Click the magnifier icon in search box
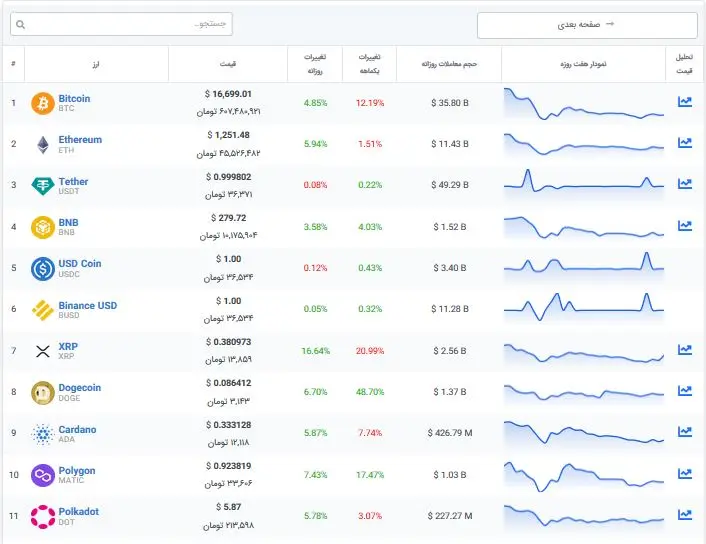The image size is (706, 544). coord(20,24)
